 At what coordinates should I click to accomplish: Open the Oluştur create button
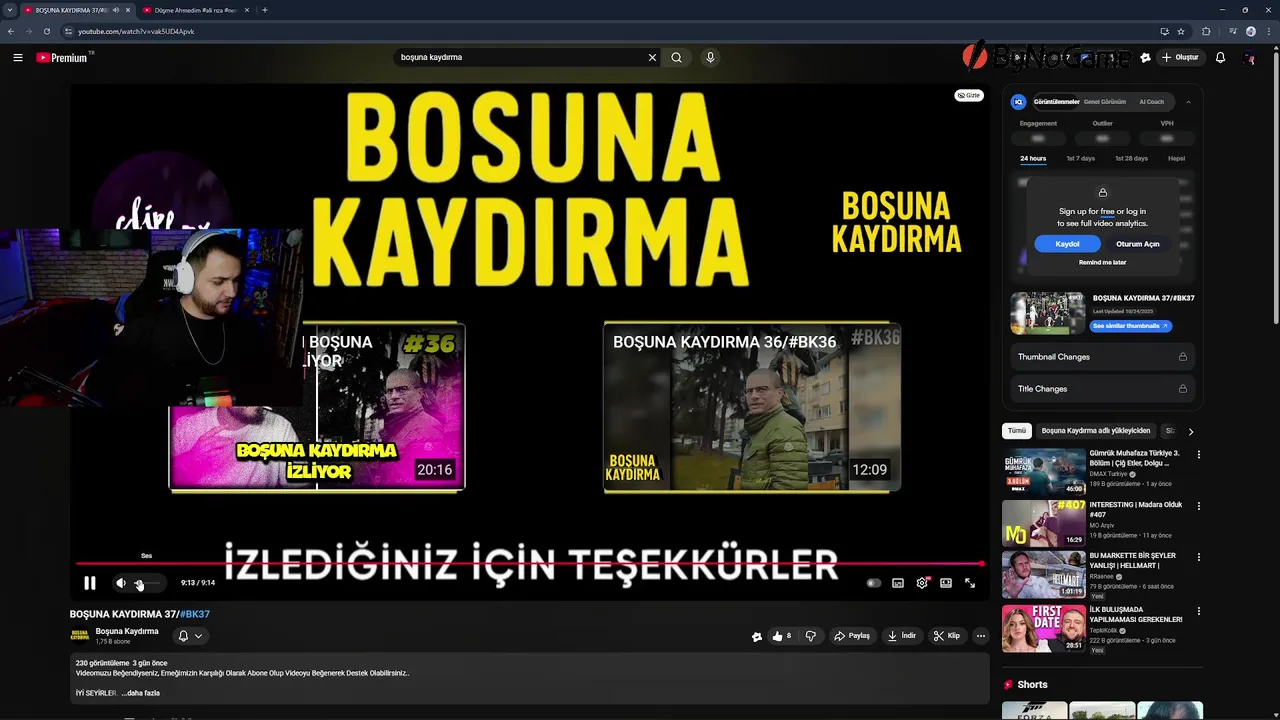tap(1180, 58)
